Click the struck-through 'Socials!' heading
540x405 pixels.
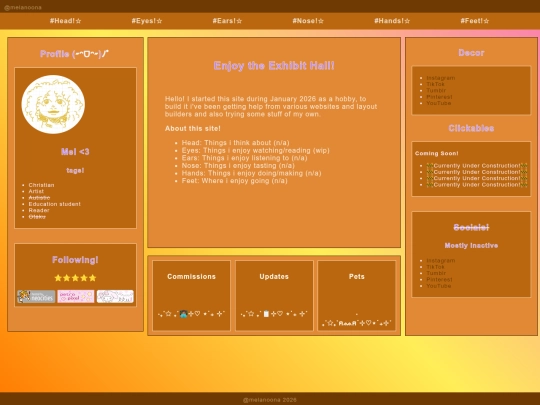[471, 227]
